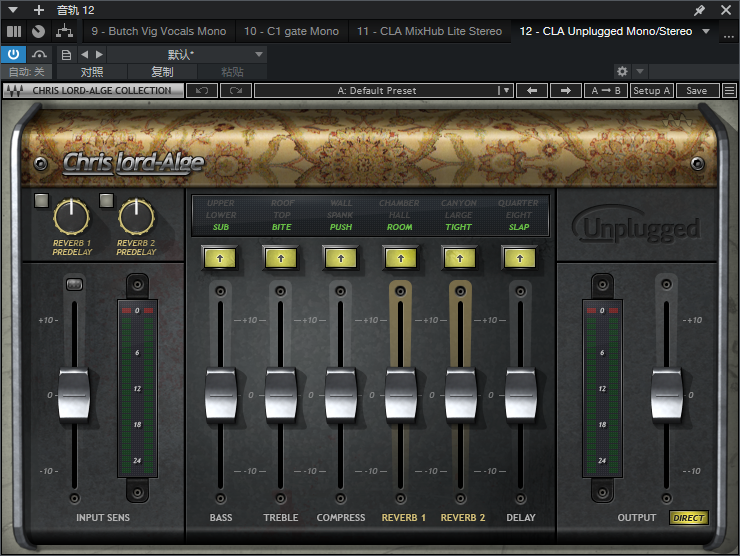Click the automation read icon beside power button
This screenshot has height=556, width=740.
(x=40, y=54)
